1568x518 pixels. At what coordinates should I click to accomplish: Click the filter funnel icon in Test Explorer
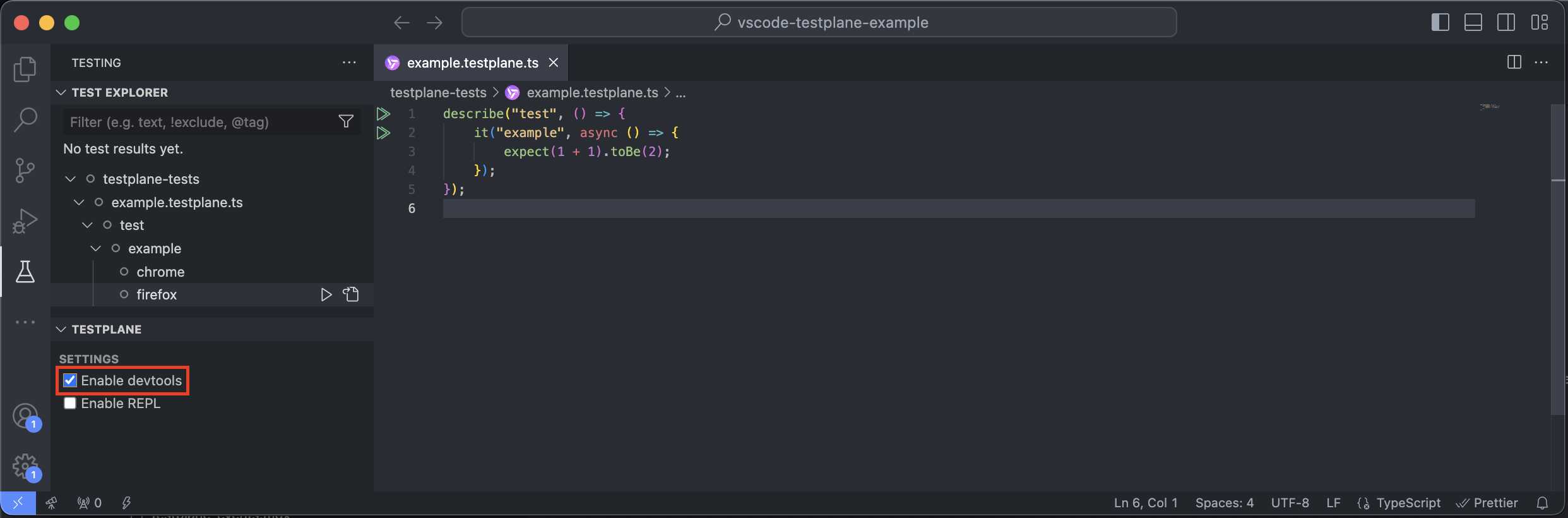pos(346,121)
